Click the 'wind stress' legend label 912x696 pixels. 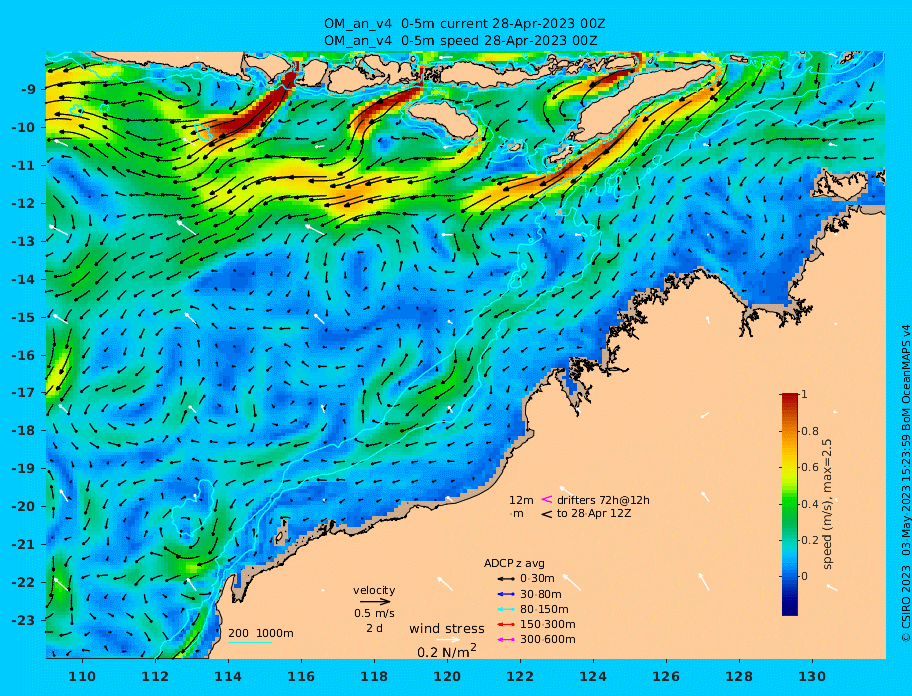[x=447, y=629]
